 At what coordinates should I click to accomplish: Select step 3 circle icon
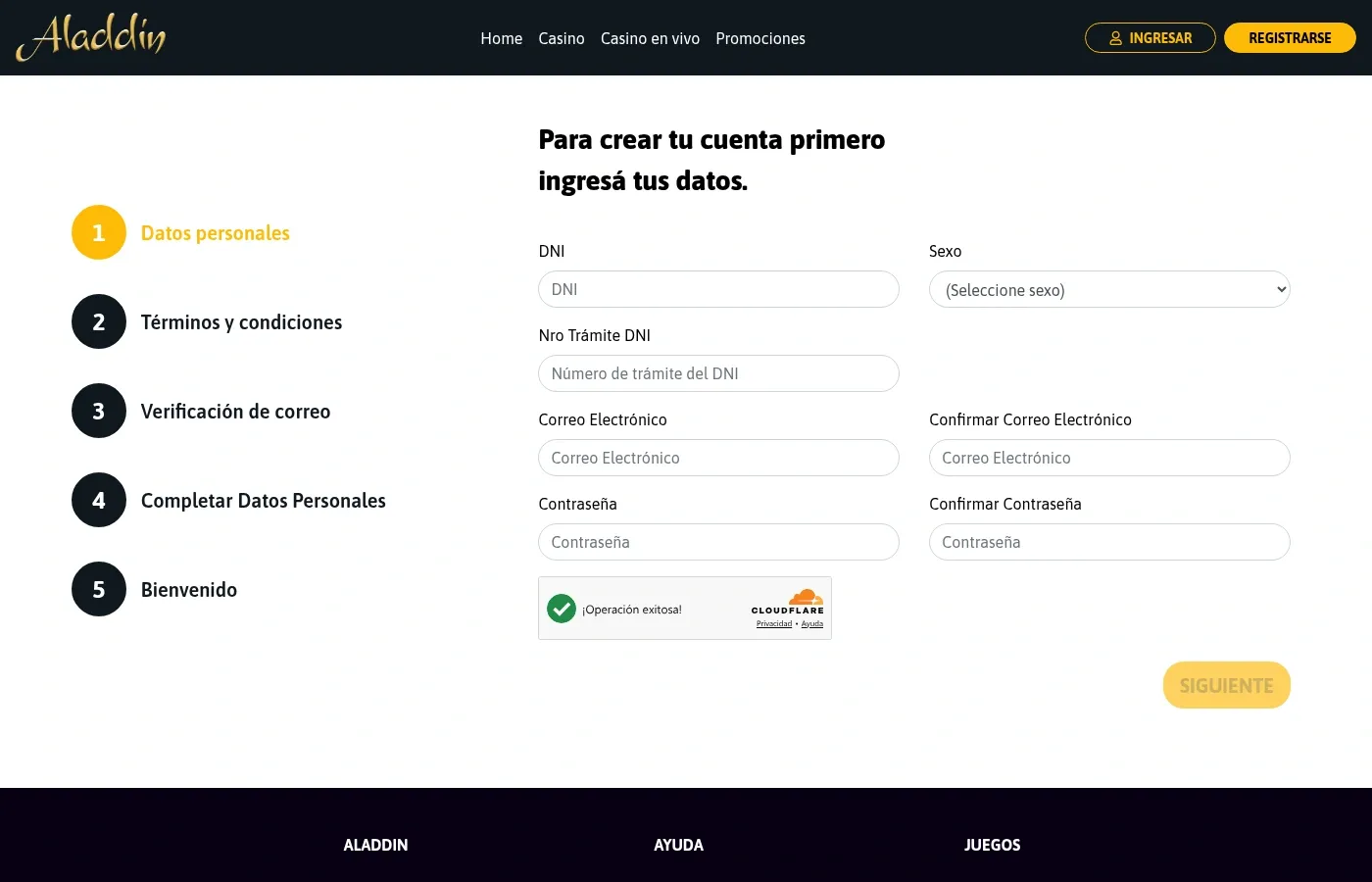pos(99,411)
